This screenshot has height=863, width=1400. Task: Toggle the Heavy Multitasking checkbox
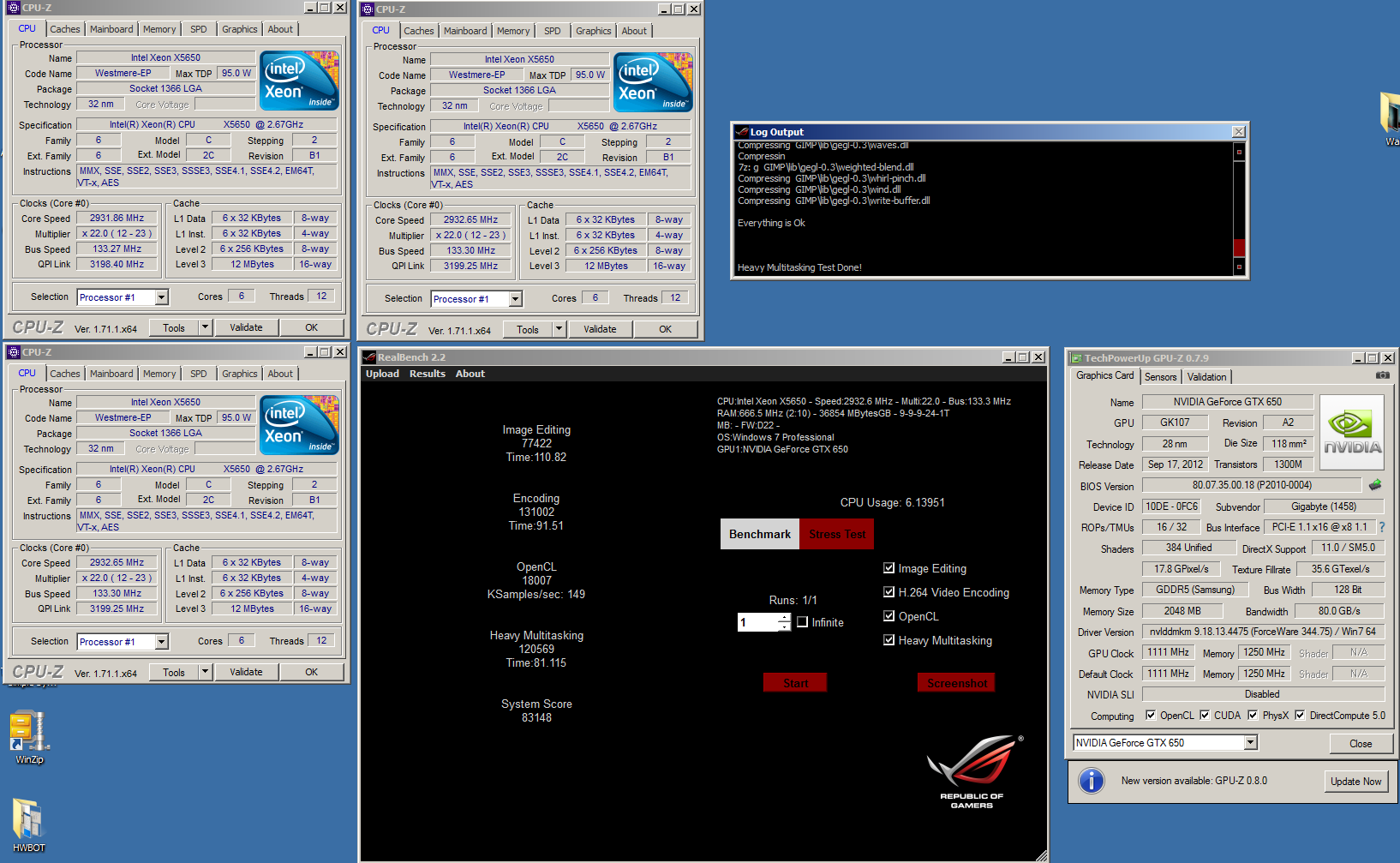pos(889,640)
